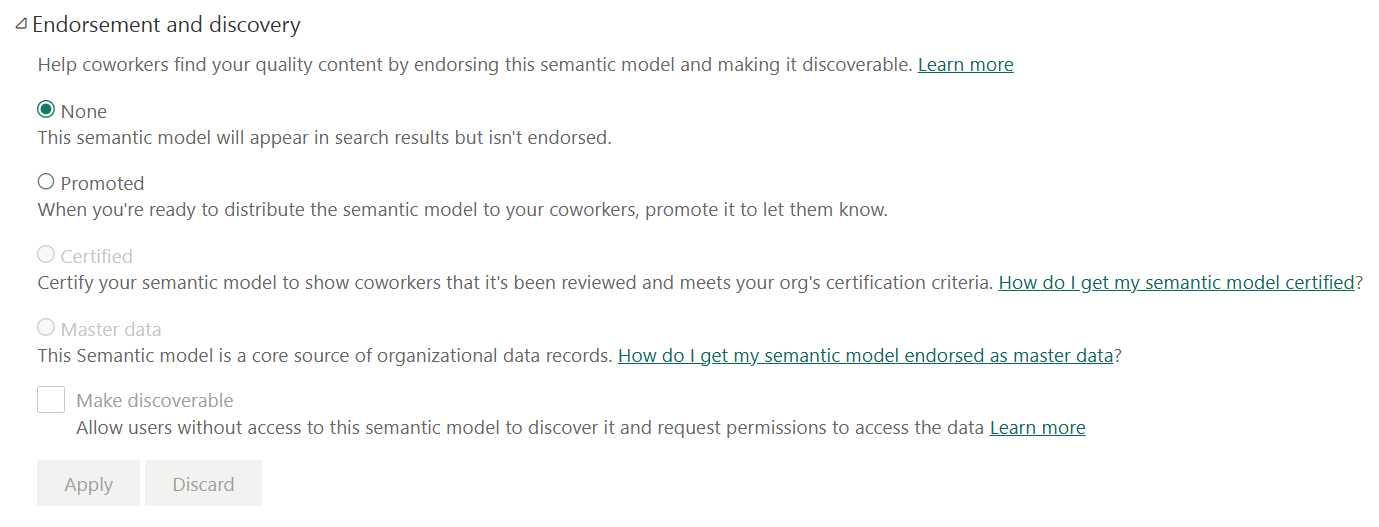Open 'endorsed as master data' help link
The height and width of the screenshot is (527, 1379).
pos(865,356)
